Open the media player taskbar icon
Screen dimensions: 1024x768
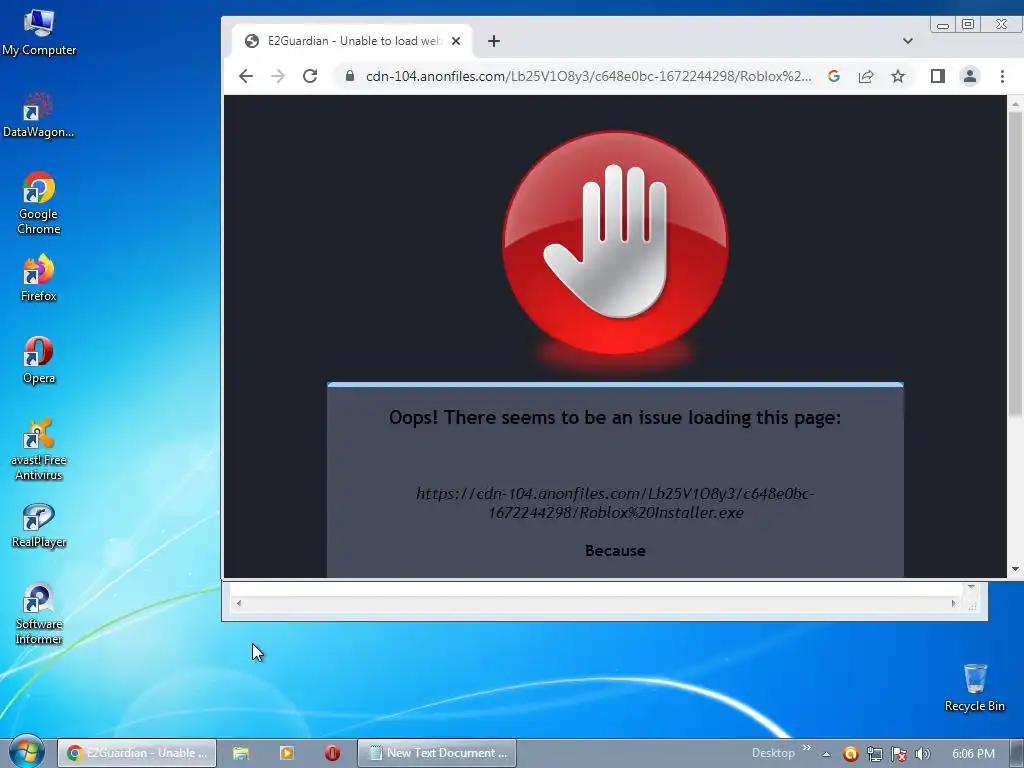coord(287,753)
